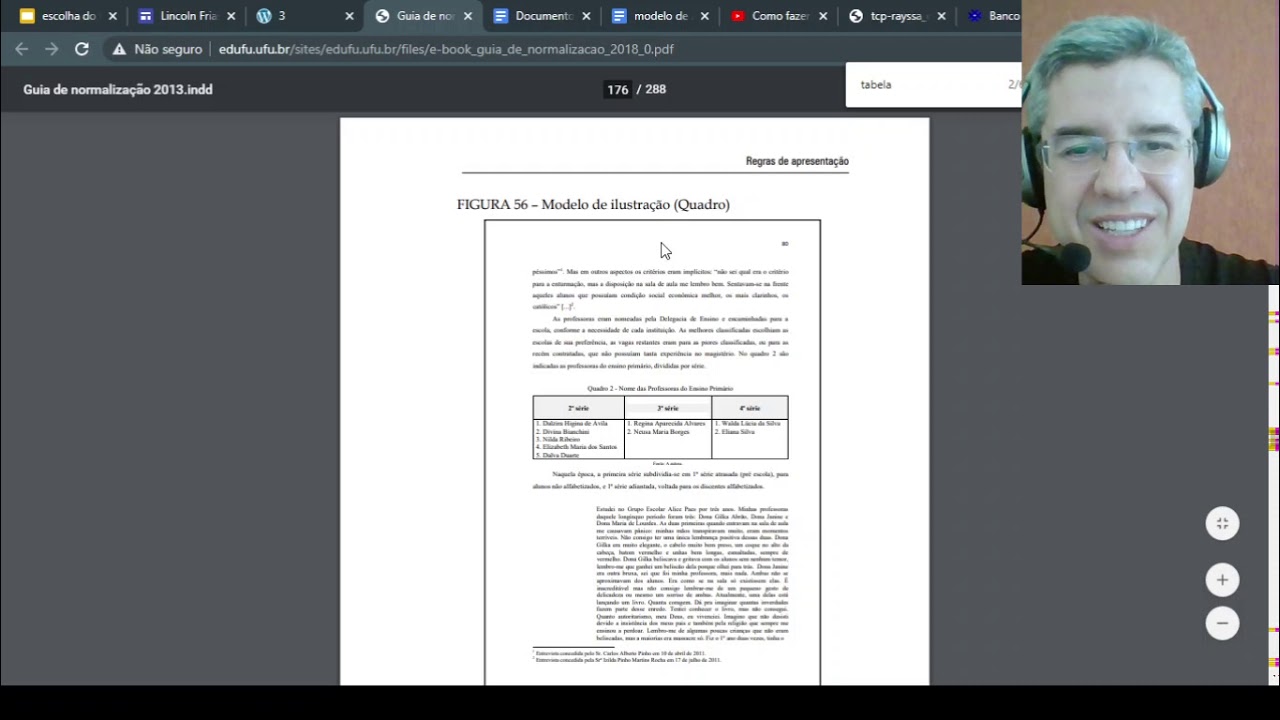Close the 'Como fazer' YouTube tab
1280x720 pixels.
click(823, 16)
